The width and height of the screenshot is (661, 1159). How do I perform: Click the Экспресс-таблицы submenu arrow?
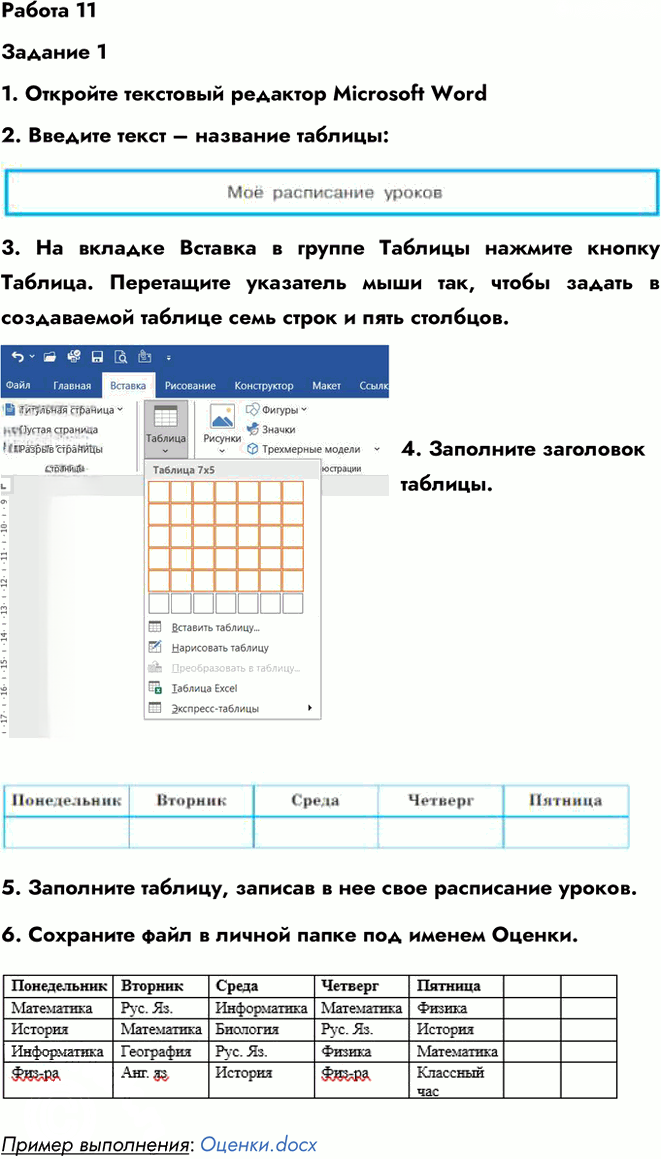coord(309,708)
